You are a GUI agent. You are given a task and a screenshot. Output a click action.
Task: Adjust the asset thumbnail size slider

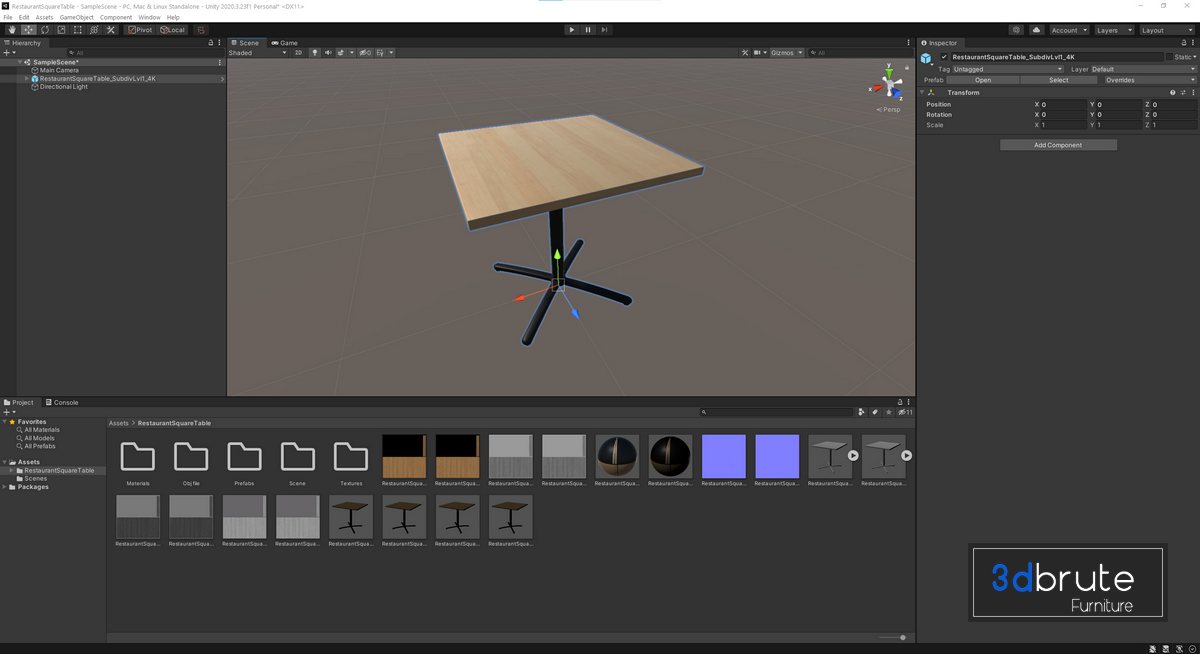click(x=902, y=637)
